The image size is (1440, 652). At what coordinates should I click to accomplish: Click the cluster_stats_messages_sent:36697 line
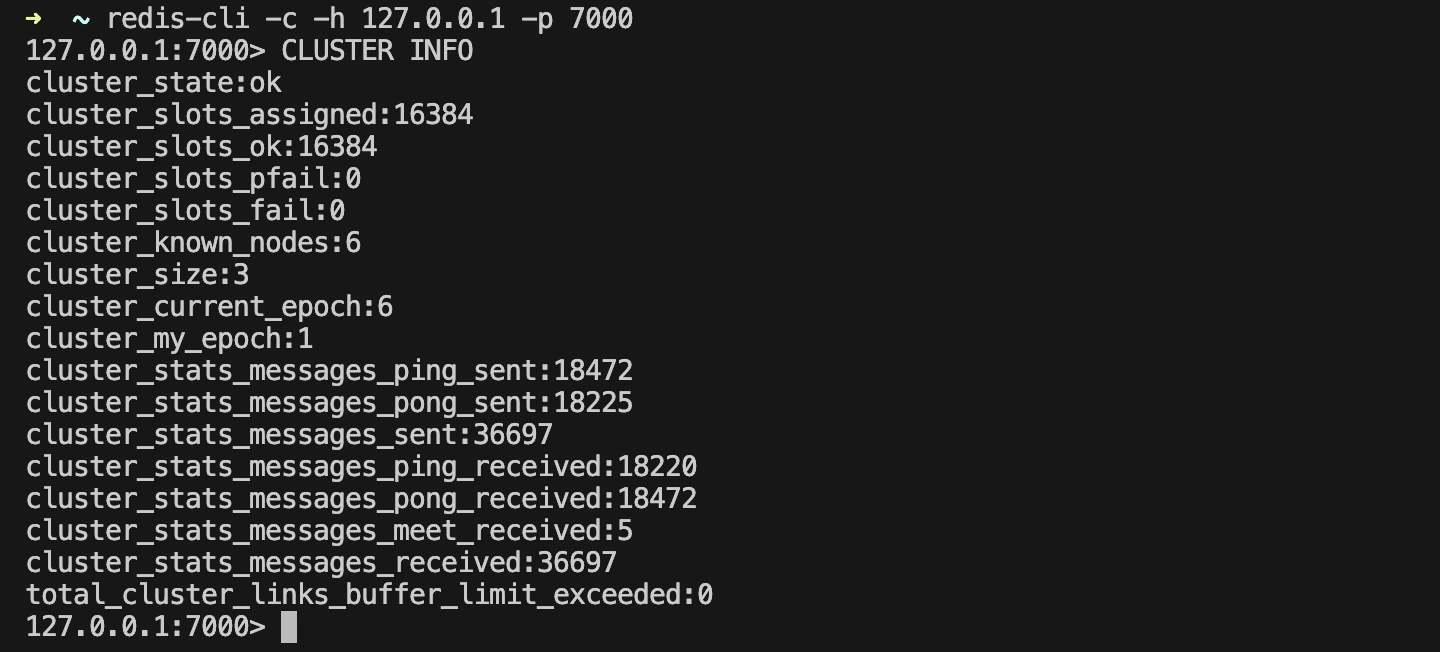pos(289,435)
